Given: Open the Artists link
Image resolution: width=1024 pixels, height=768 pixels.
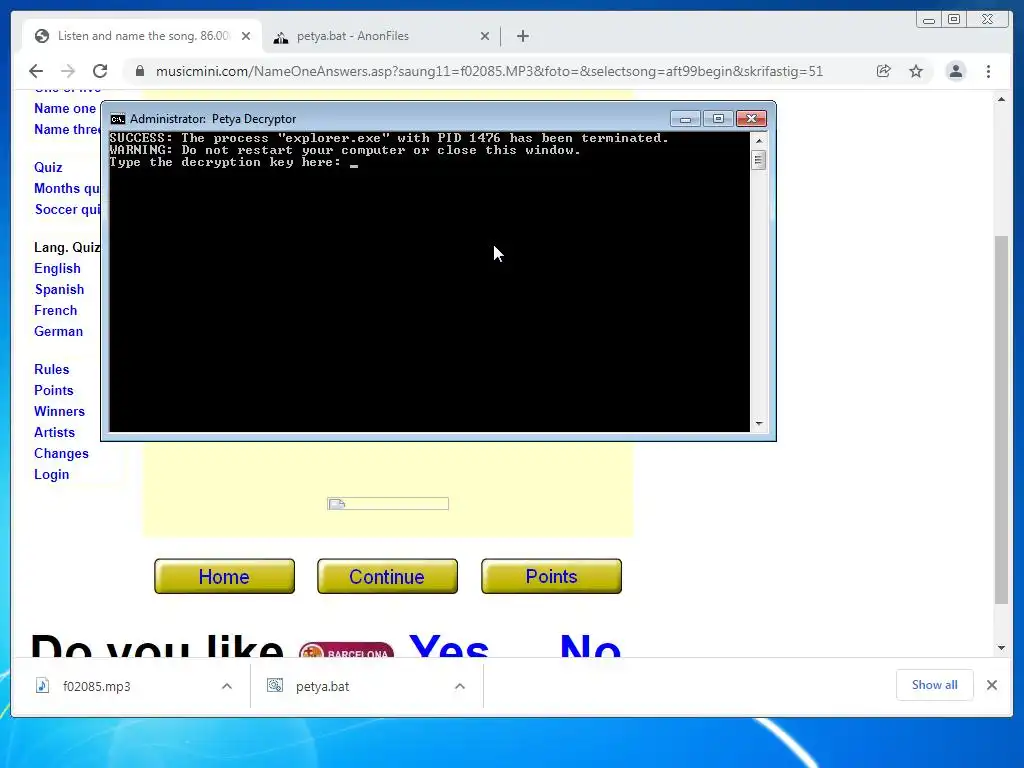Looking at the screenshot, I should click(x=55, y=432).
